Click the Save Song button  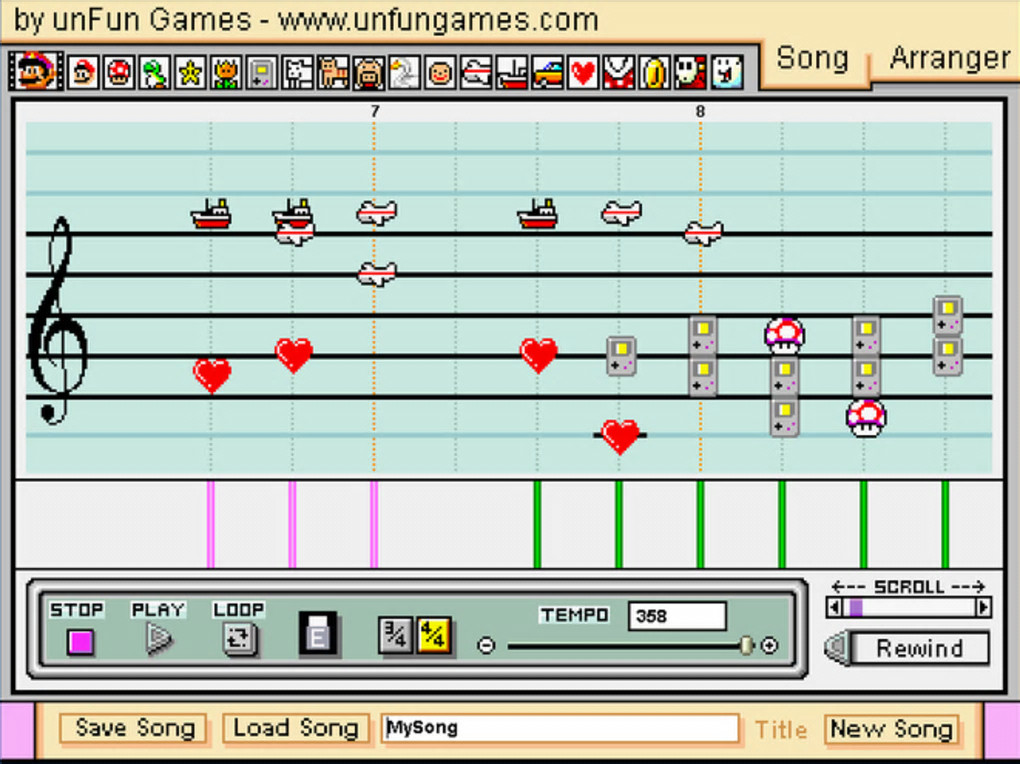point(134,728)
